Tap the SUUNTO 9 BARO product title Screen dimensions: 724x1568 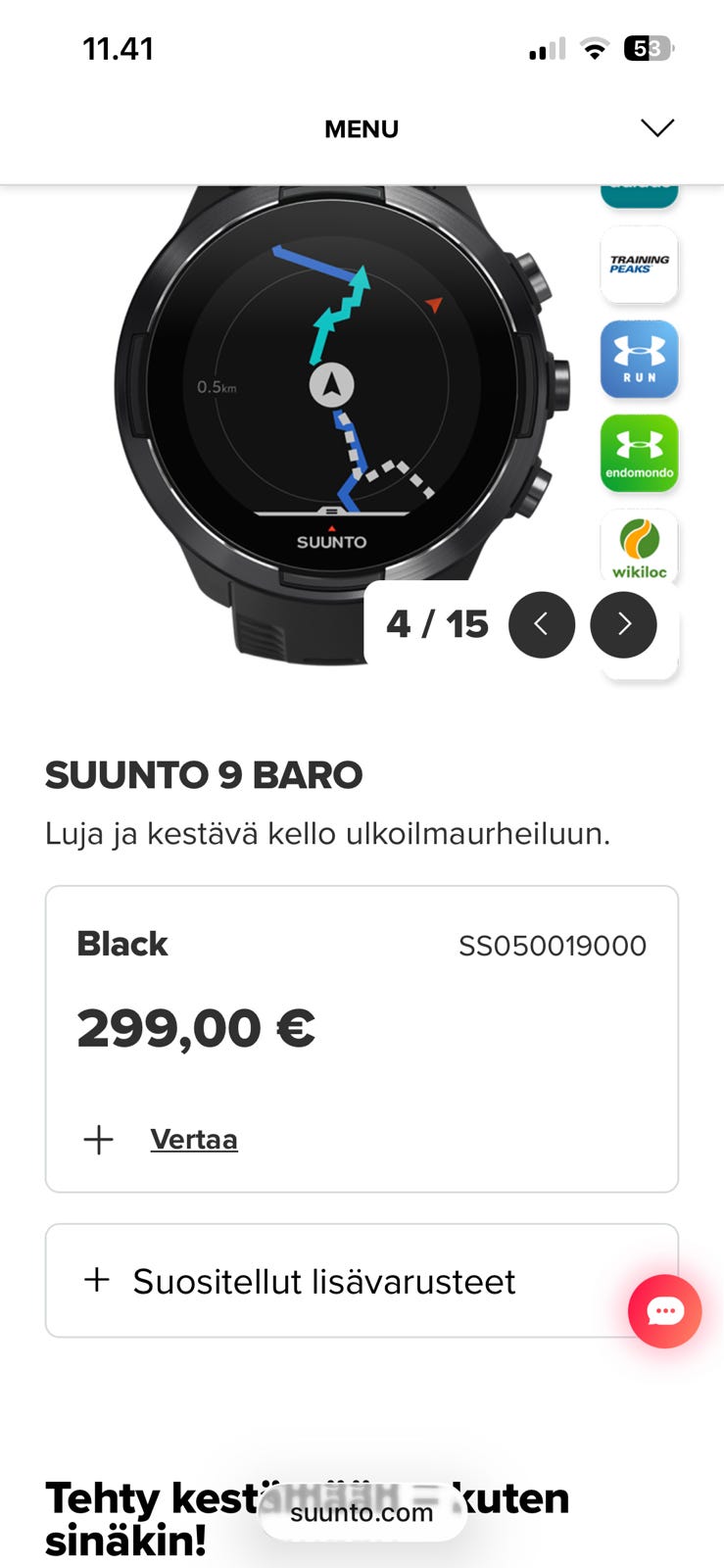pos(204,775)
